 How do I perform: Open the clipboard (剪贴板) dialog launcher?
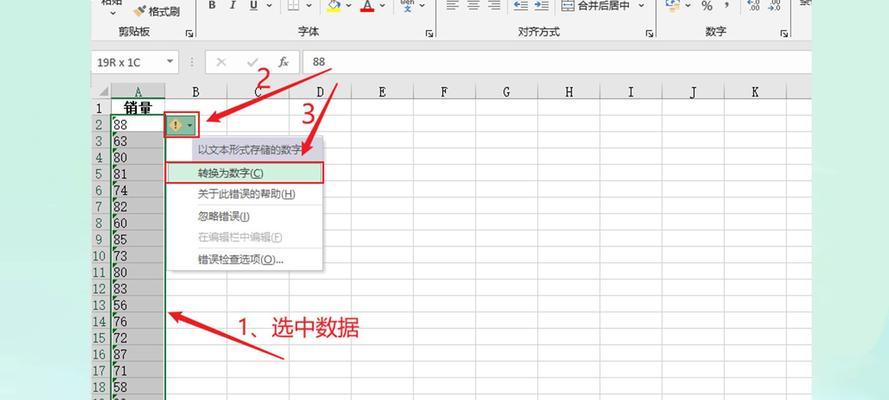pyautogui.click(x=189, y=33)
